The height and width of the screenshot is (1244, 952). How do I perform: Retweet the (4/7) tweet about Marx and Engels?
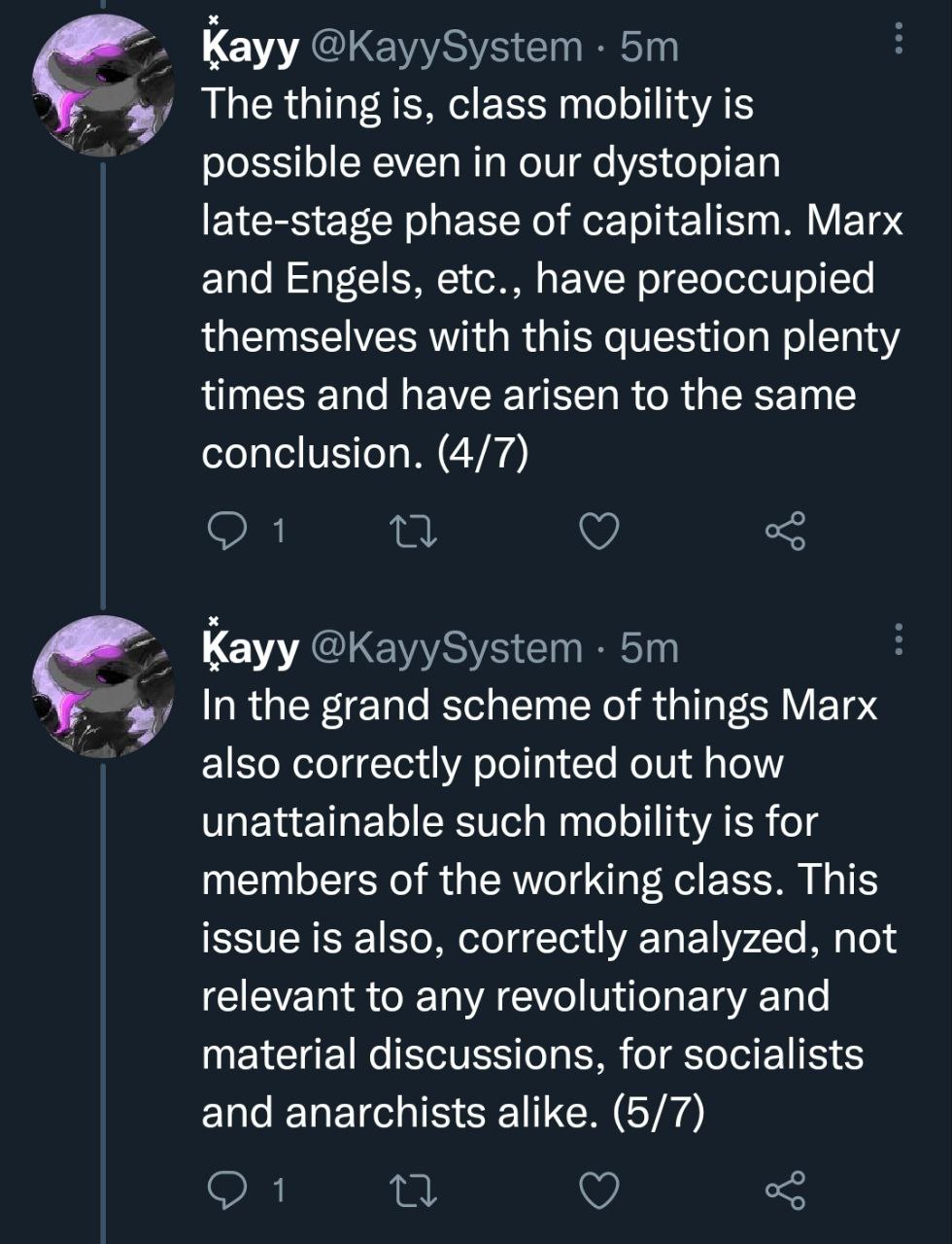pos(413,531)
